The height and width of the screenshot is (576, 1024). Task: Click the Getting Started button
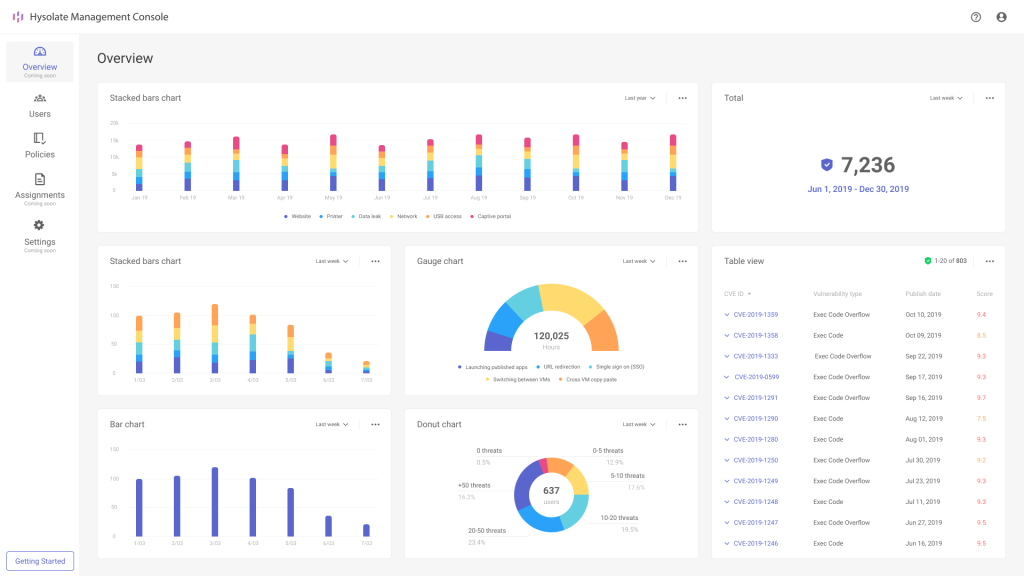click(x=40, y=561)
